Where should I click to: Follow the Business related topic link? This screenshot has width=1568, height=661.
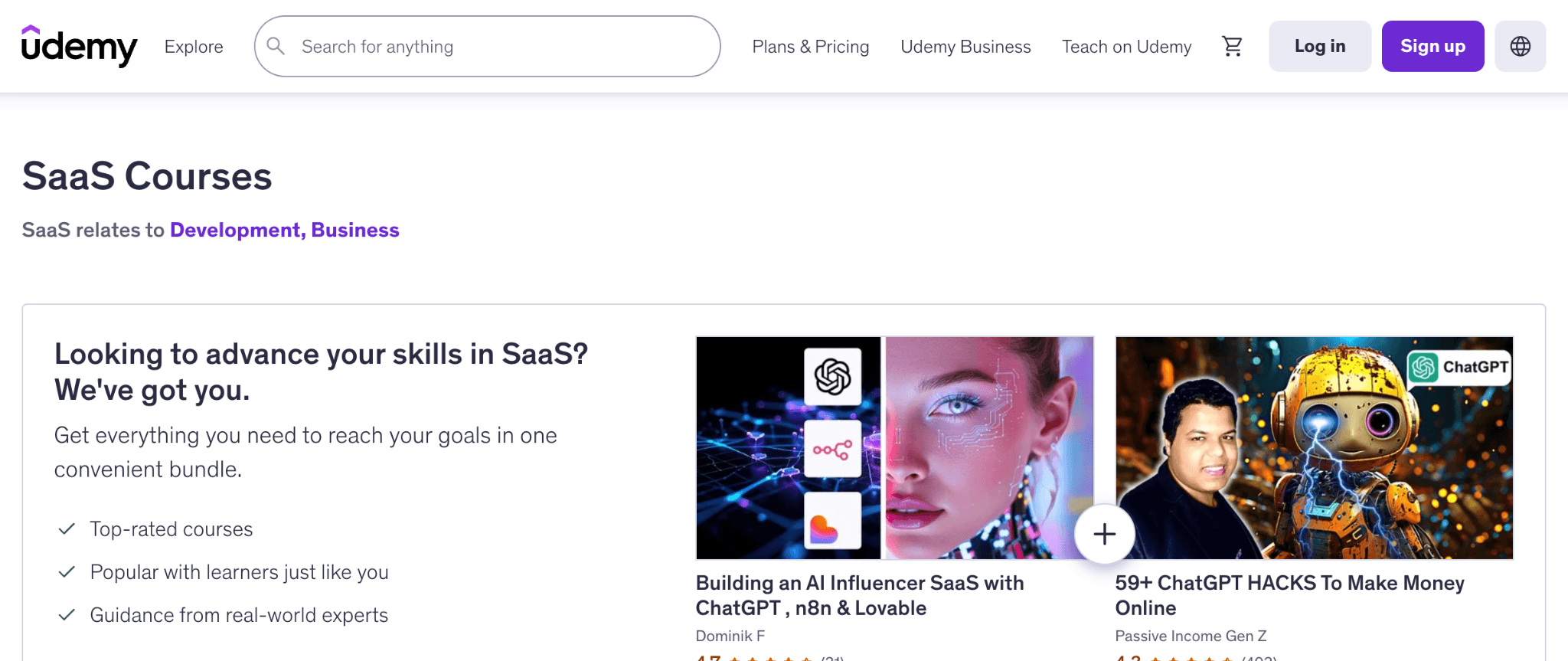(x=355, y=230)
